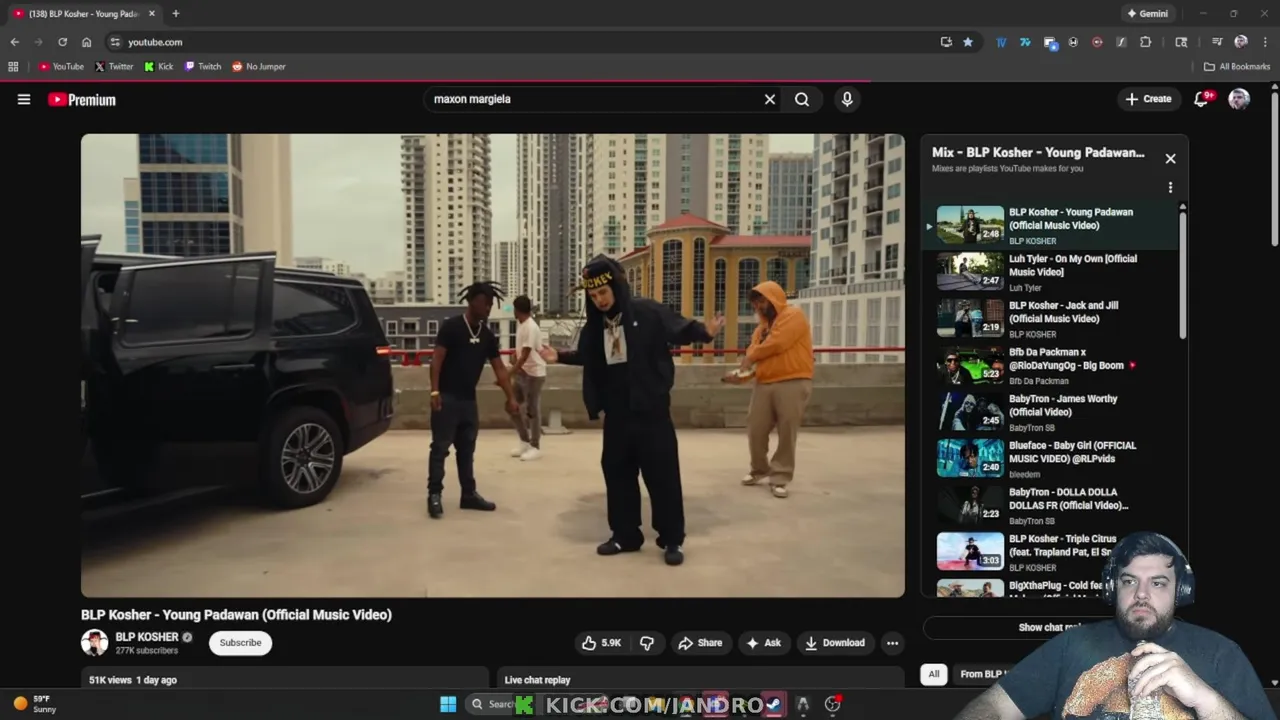Open the YouTube bookmark

point(61,66)
